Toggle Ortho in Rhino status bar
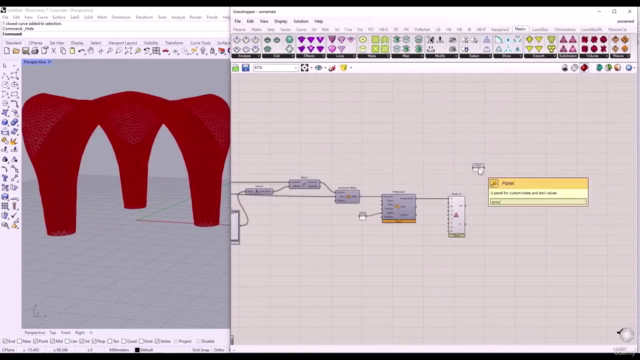This screenshot has width=640, height=360. 219,350
